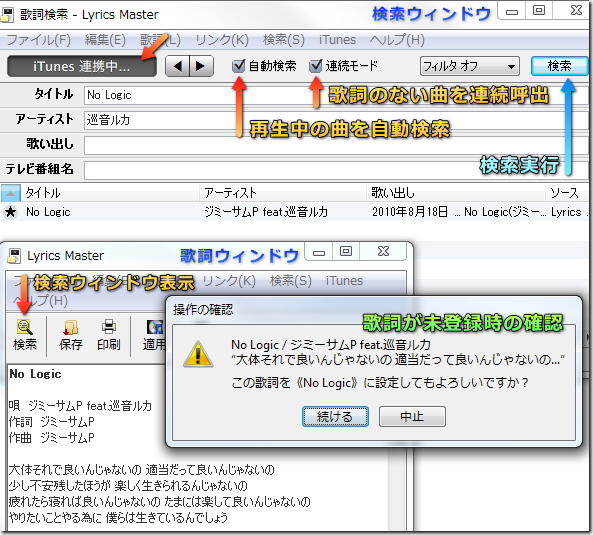
Task: Sort results by 歌い出し column header
Action: 456,193
